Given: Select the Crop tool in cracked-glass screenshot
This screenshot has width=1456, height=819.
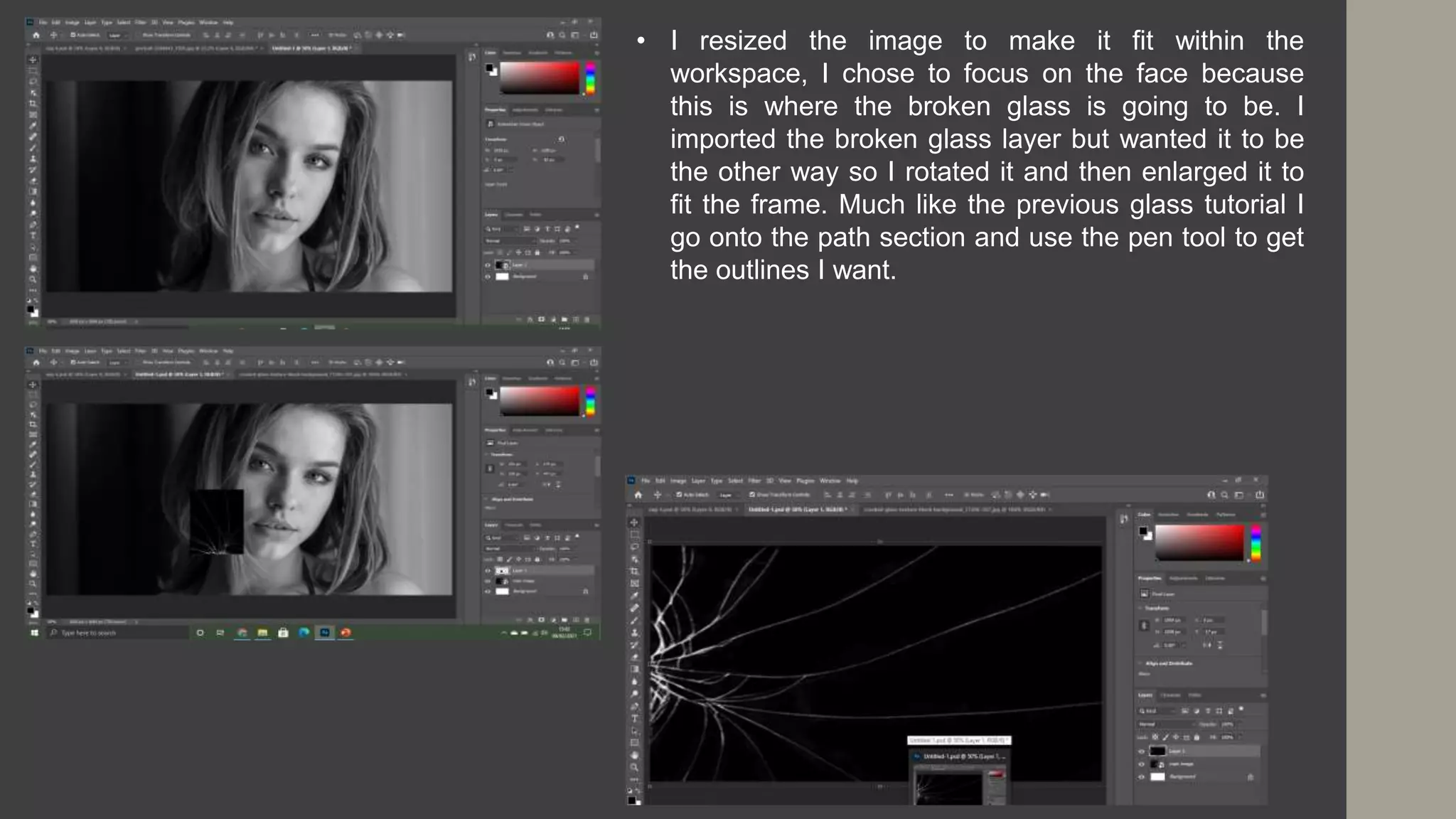Looking at the screenshot, I should click(x=634, y=571).
